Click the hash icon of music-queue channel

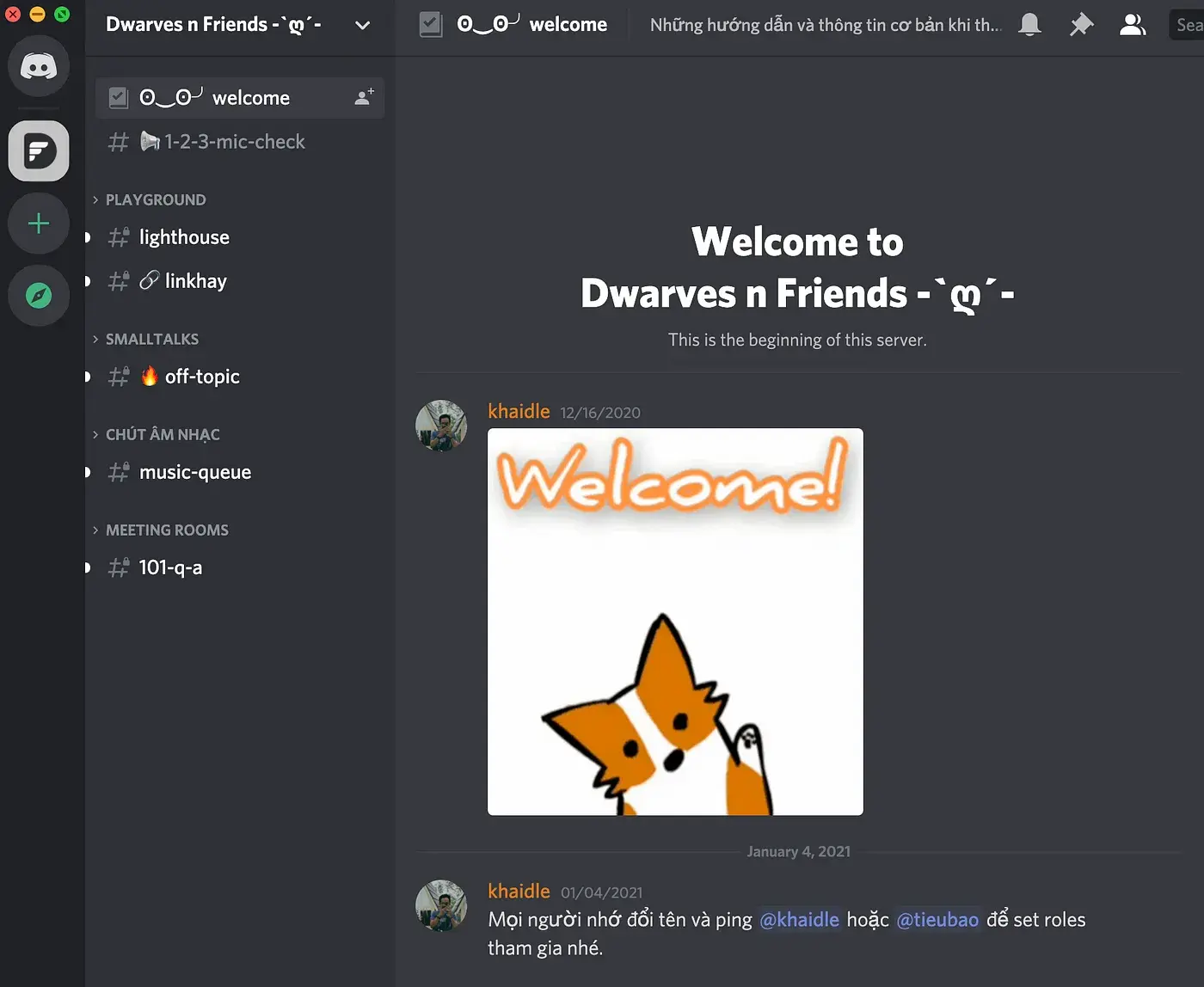(119, 472)
